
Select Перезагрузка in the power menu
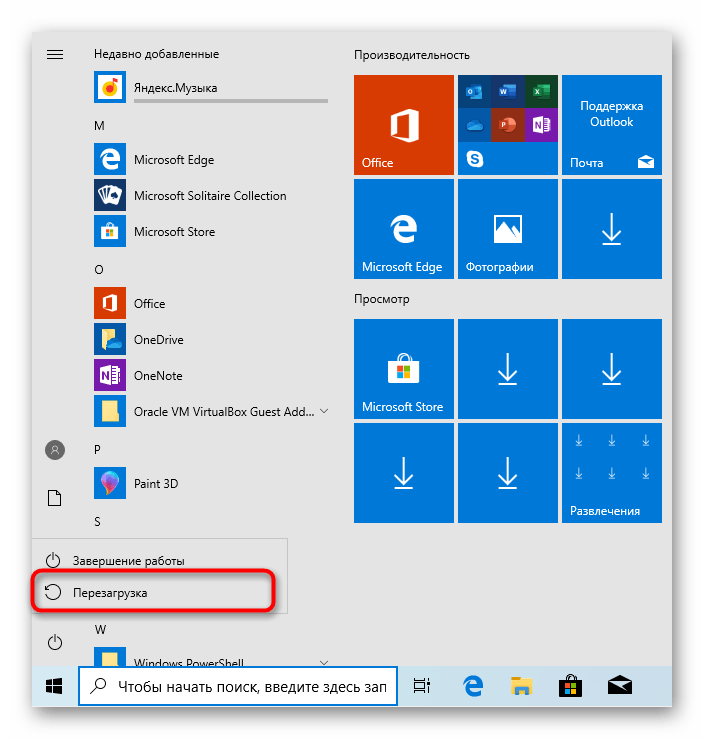pos(160,592)
